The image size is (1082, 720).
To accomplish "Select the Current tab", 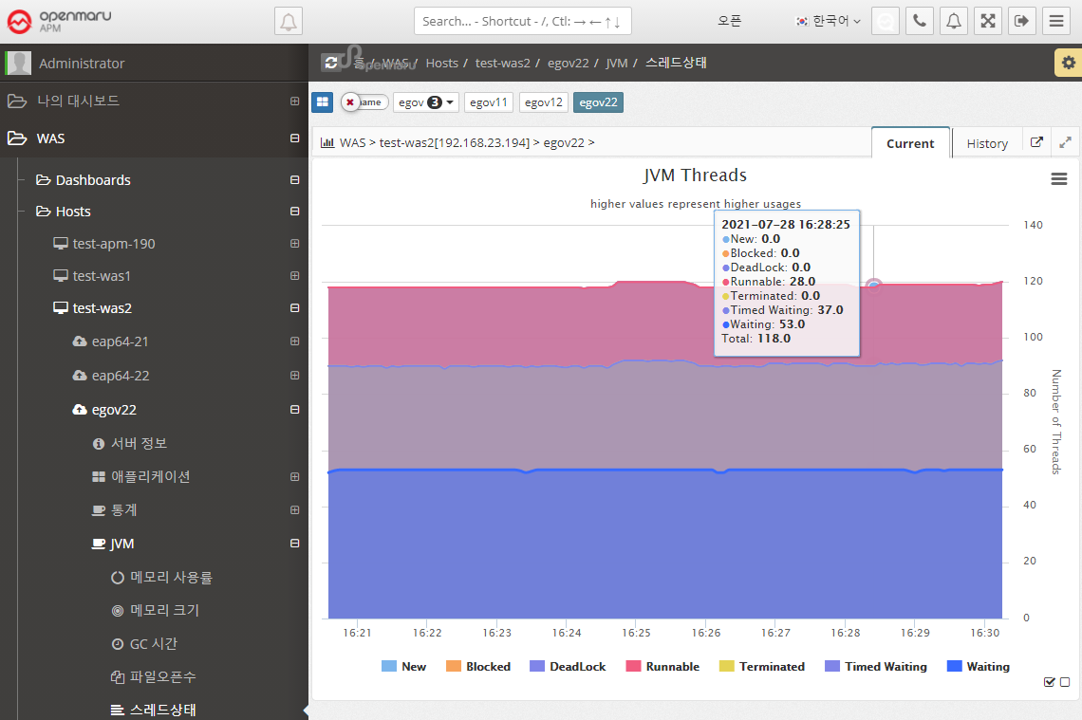I will coord(910,143).
